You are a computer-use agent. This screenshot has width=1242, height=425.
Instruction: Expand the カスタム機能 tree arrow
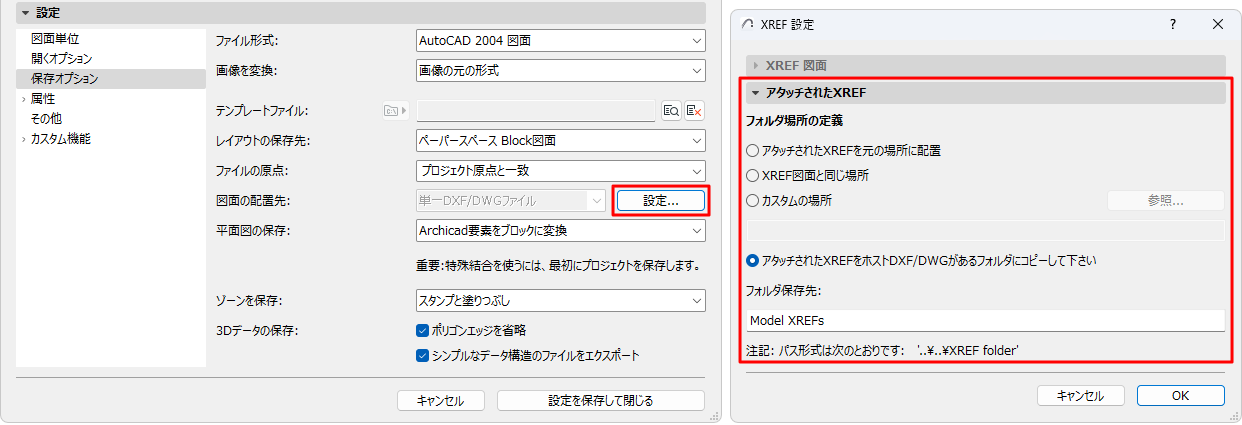(23, 139)
